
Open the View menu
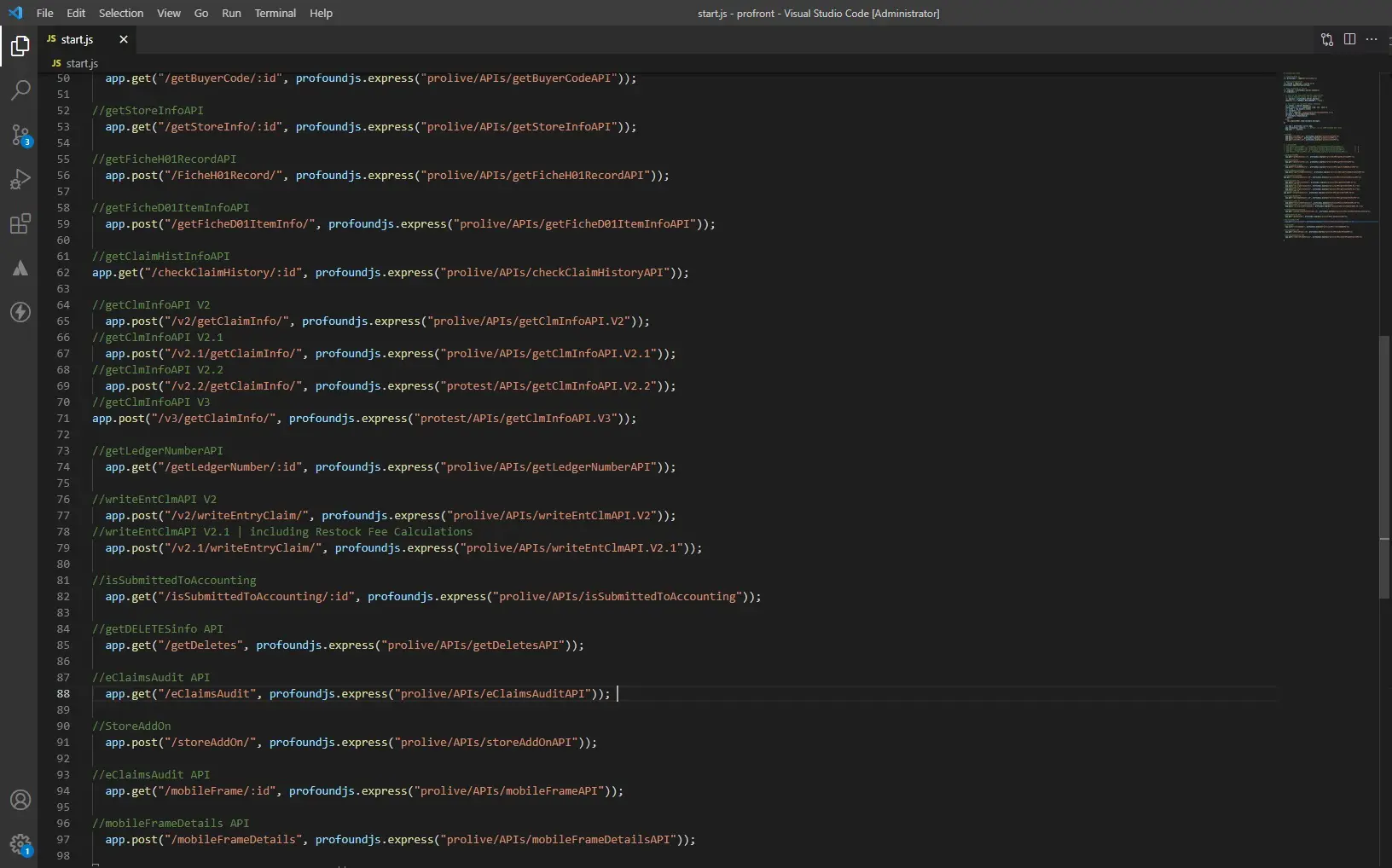tap(169, 13)
